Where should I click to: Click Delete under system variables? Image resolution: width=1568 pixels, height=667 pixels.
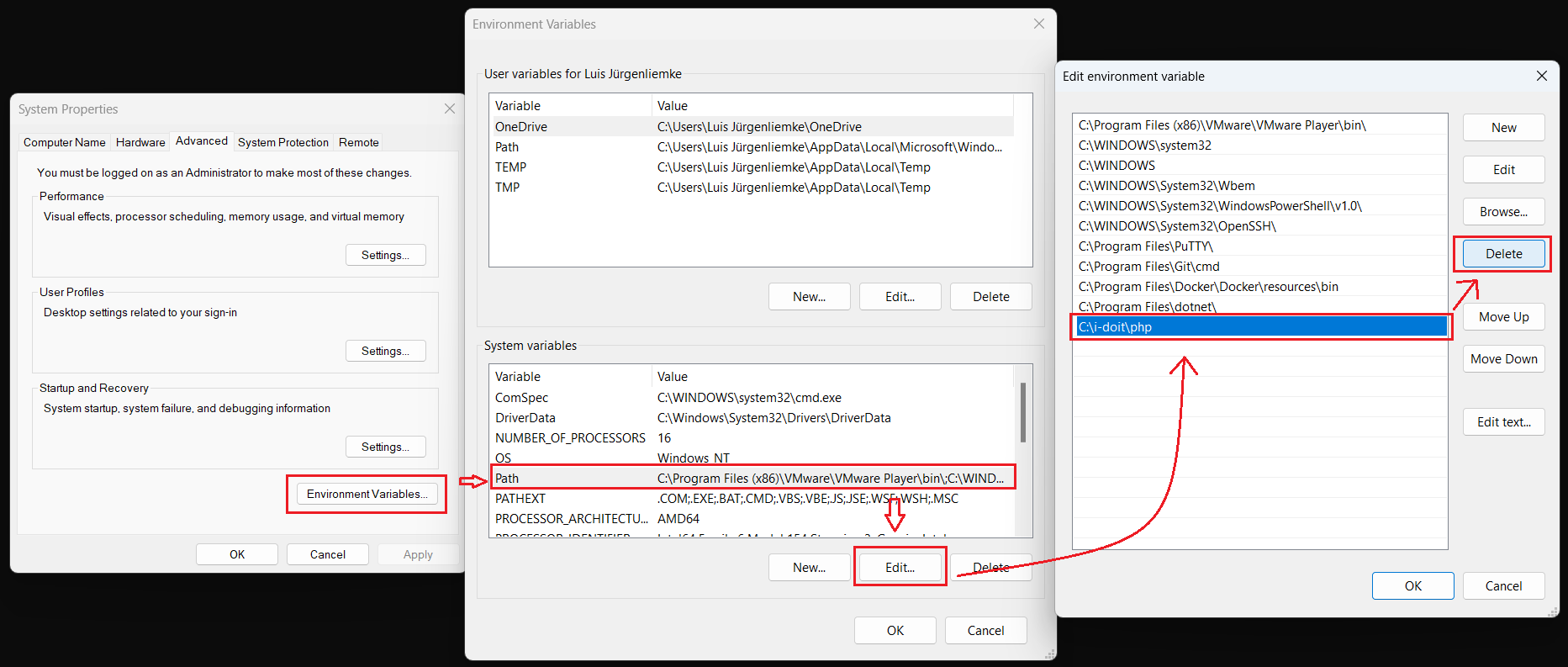(991, 567)
